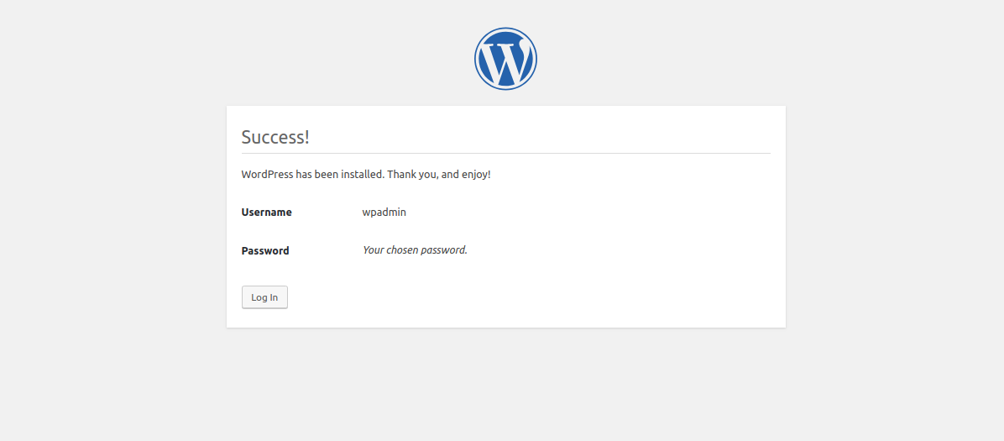Click the wpadmin username value

coord(384,212)
